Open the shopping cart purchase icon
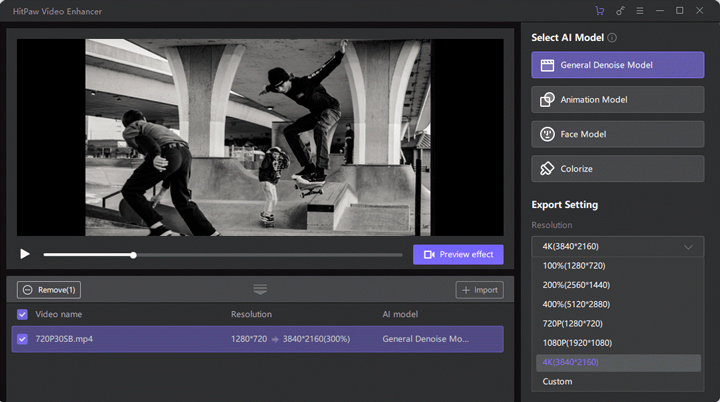 599,11
